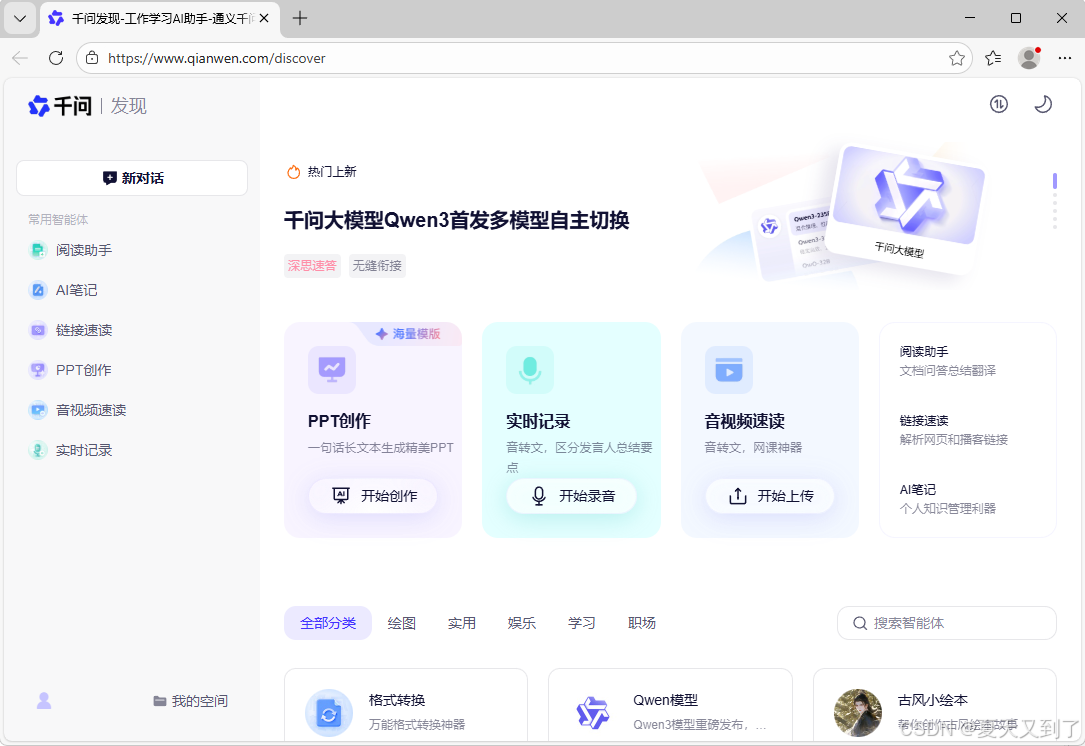This screenshot has height=746, width=1085.
Task: Toggle dark mode moon icon
Action: [x=1043, y=104]
